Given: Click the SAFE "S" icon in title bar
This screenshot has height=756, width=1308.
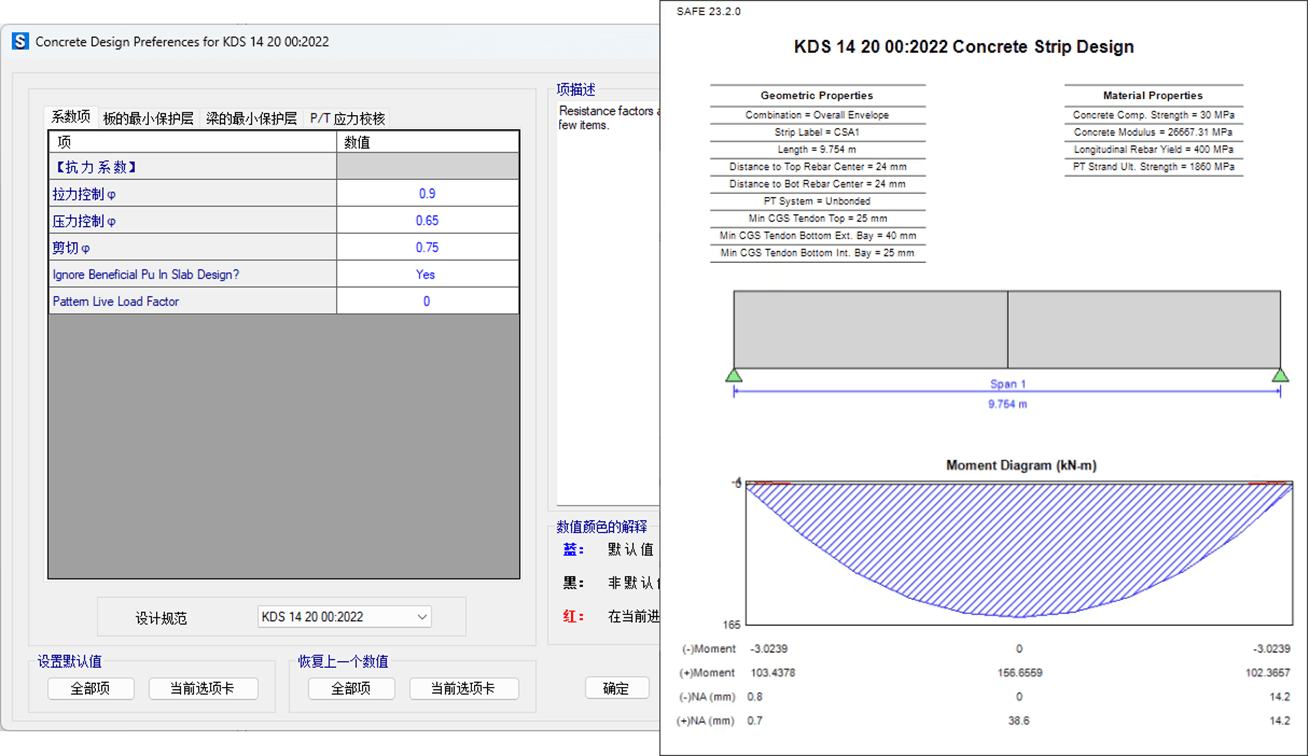Looking at the screenshot, I should click(x=20, y=42).
